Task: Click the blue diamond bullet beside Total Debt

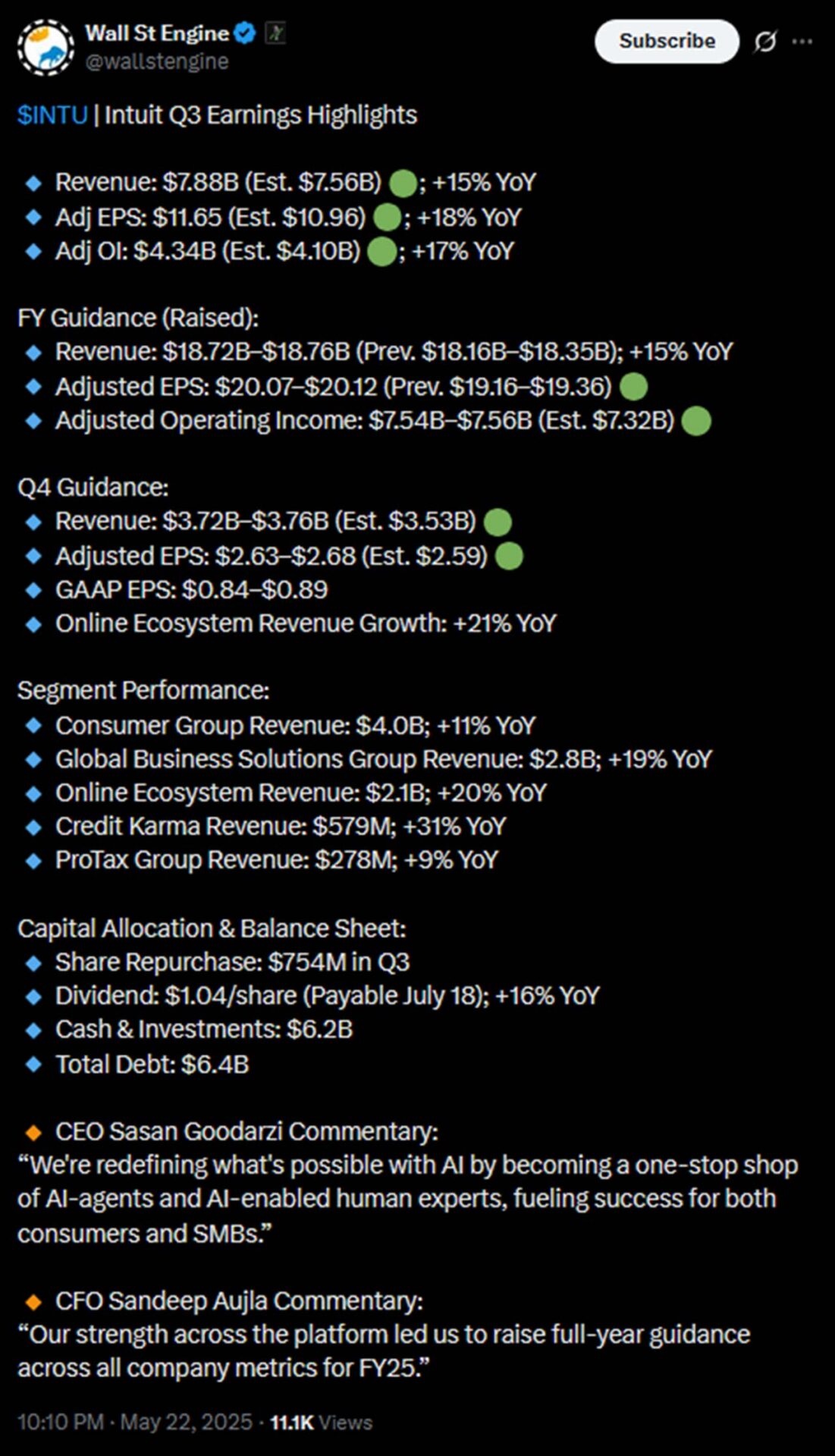Action: [33, 1065]
